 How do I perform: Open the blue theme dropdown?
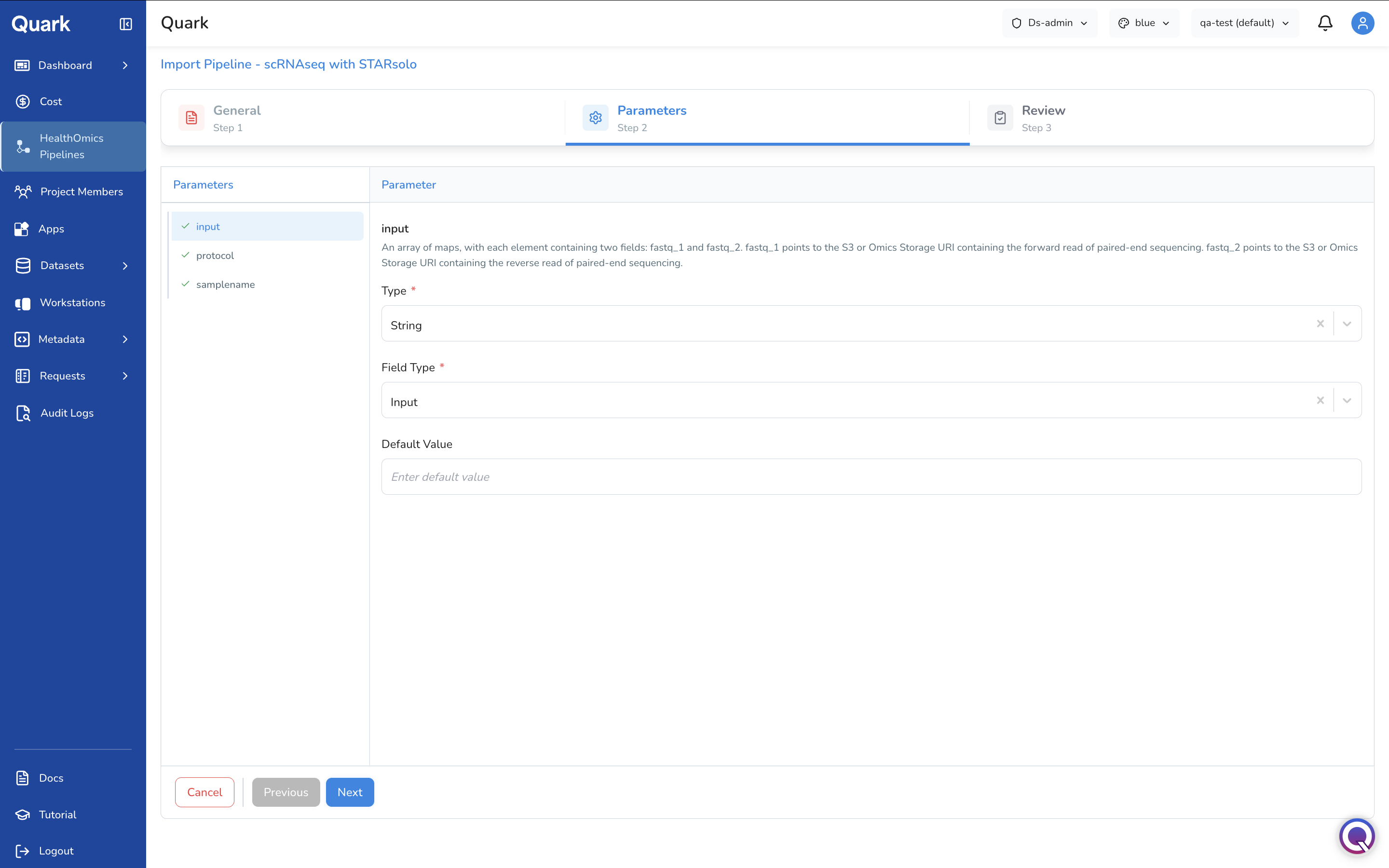coord(1144,23)
